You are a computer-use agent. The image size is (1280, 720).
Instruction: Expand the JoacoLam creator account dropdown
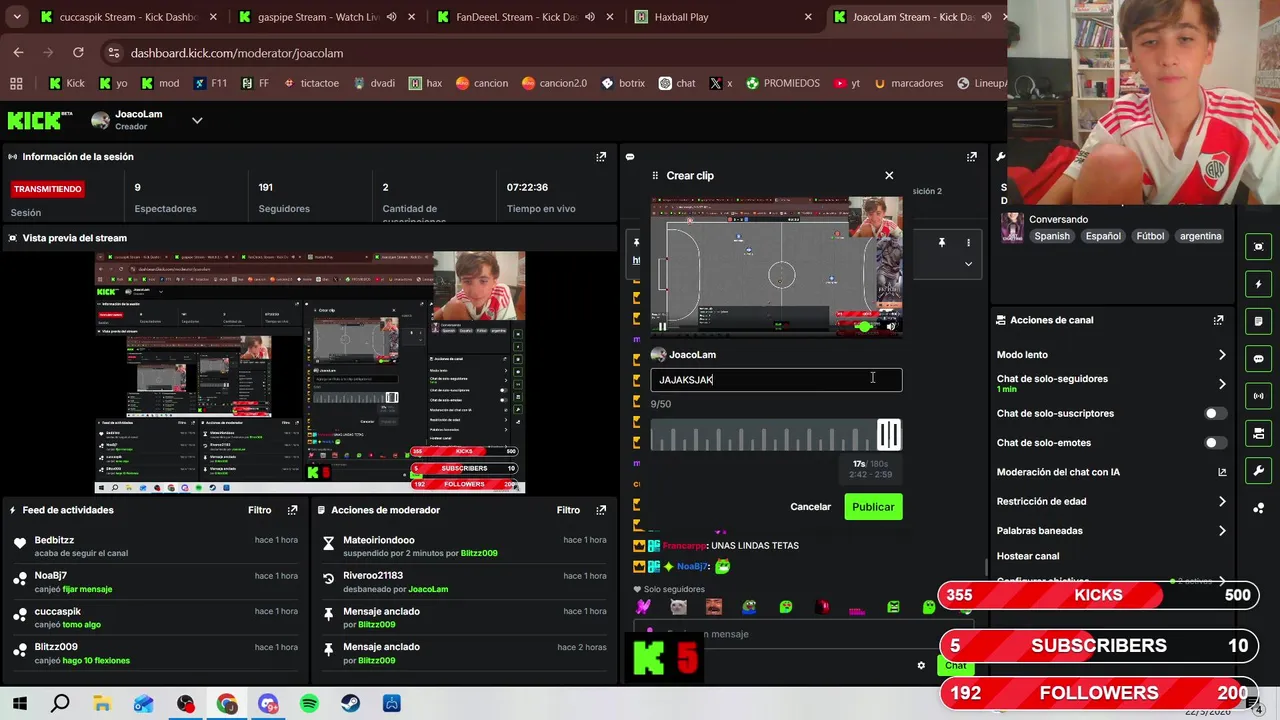[x=197, y=121]
